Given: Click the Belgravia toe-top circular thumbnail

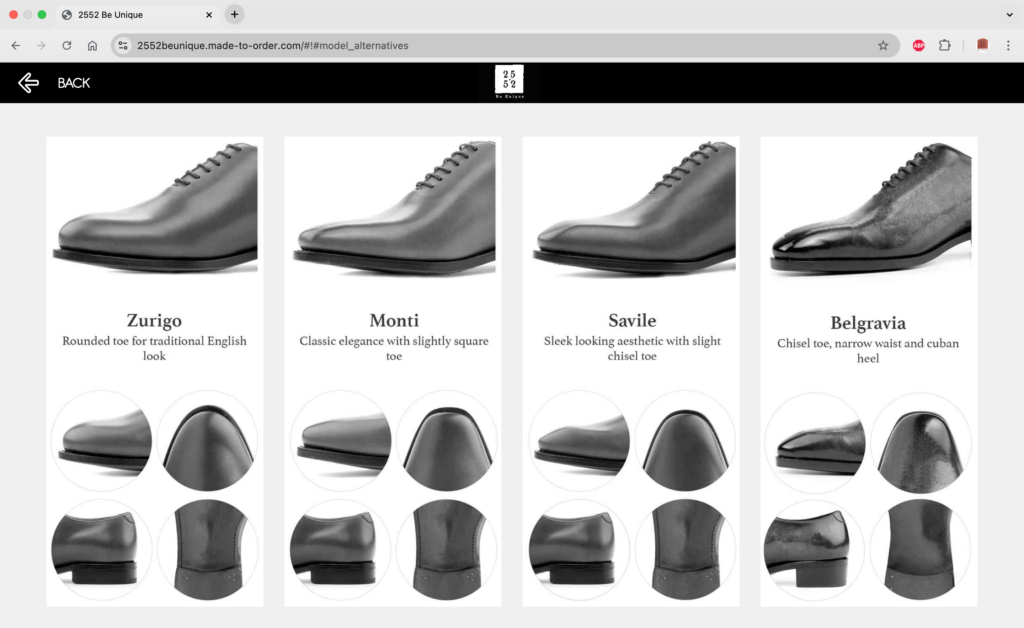Looking at the screenshot, I should click(920, 441).
